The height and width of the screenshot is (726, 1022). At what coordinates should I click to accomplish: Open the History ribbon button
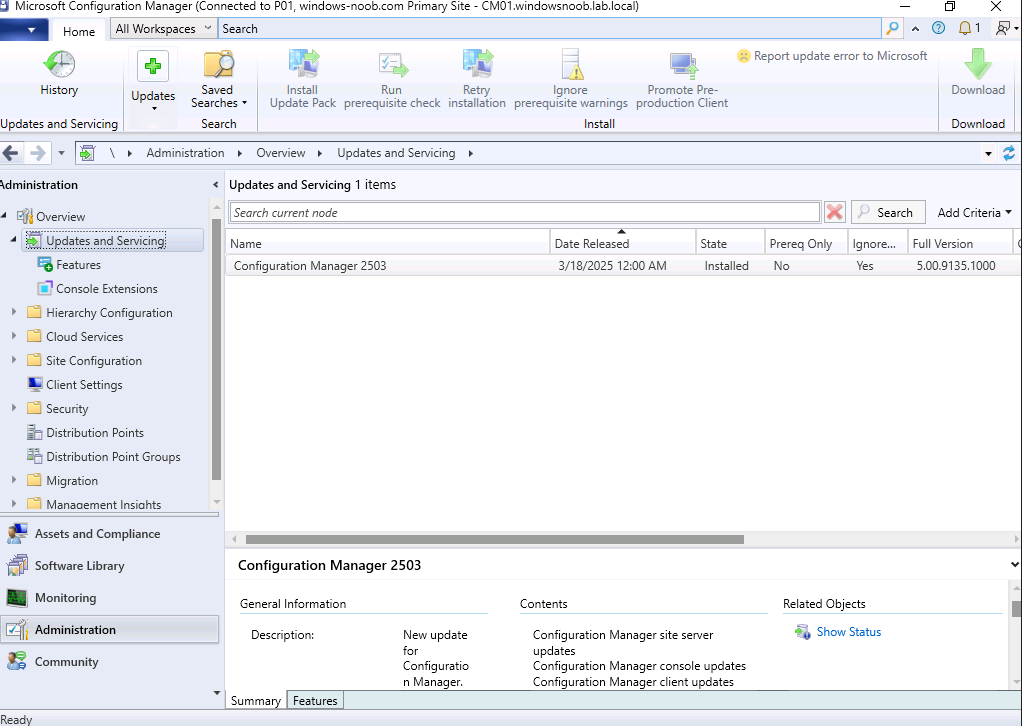[59, 74]
